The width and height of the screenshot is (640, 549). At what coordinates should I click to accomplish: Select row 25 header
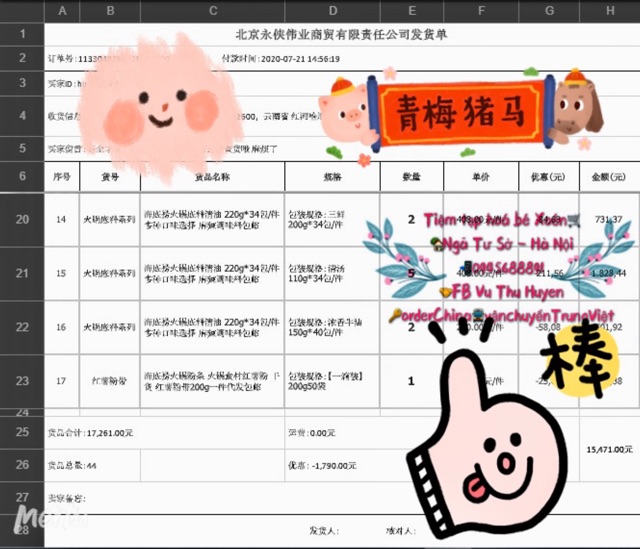[x=22, y=431]
